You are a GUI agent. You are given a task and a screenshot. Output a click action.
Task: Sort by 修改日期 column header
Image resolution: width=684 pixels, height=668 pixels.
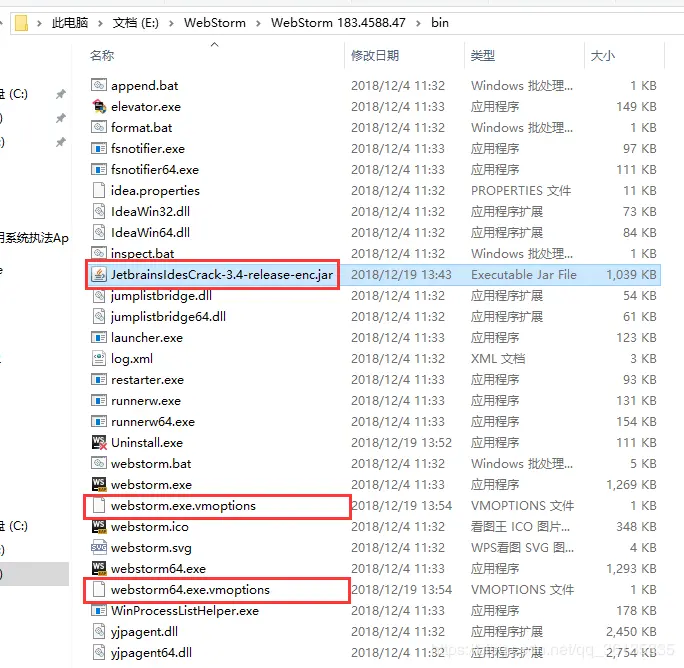click(x=375, y=55)
